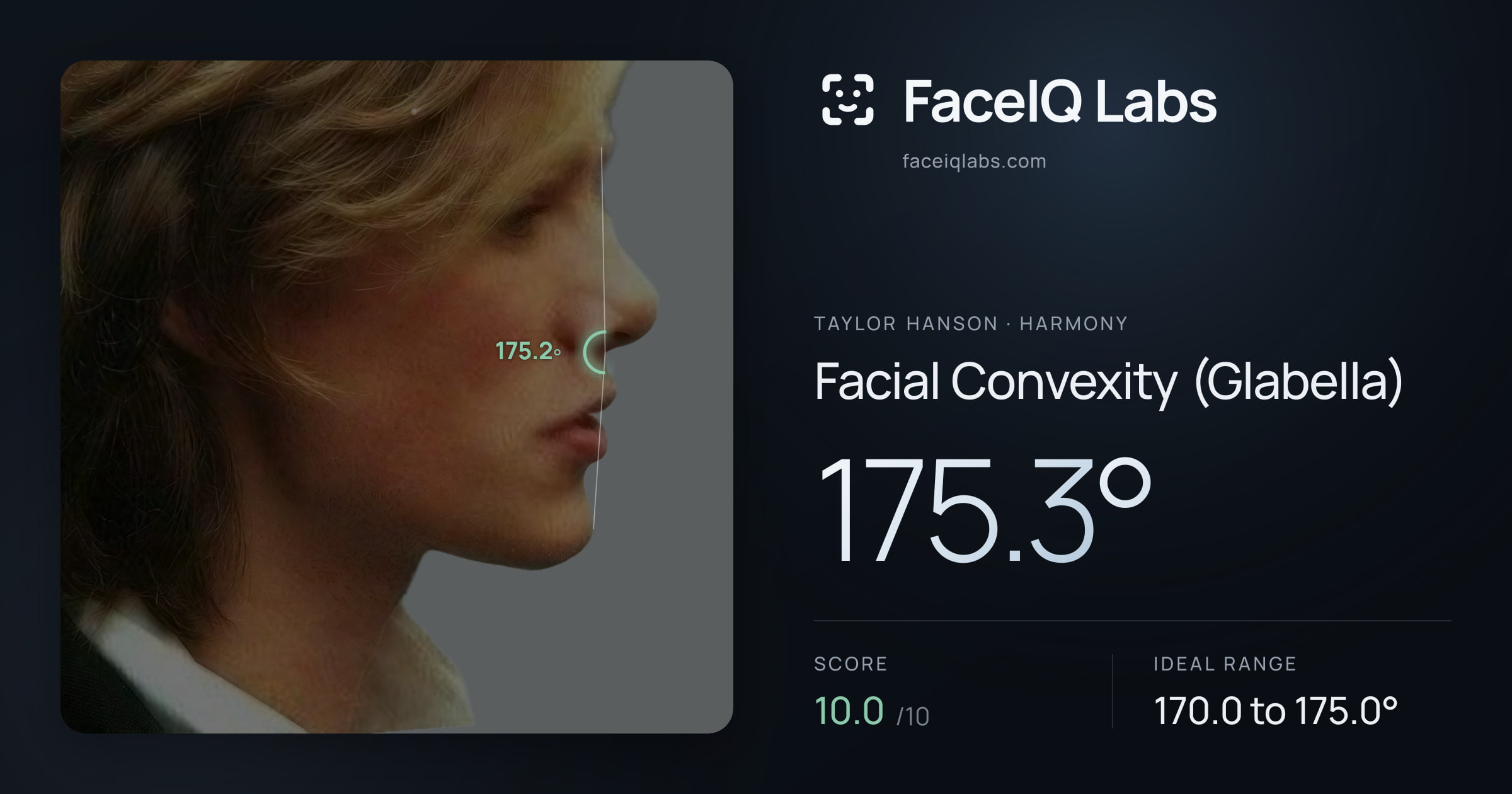1512x794 pixels.
Task: Select the 'TAYLOR HANSON · HARMONY' caption
Action: pyautogui.click(x=971, y=324)
